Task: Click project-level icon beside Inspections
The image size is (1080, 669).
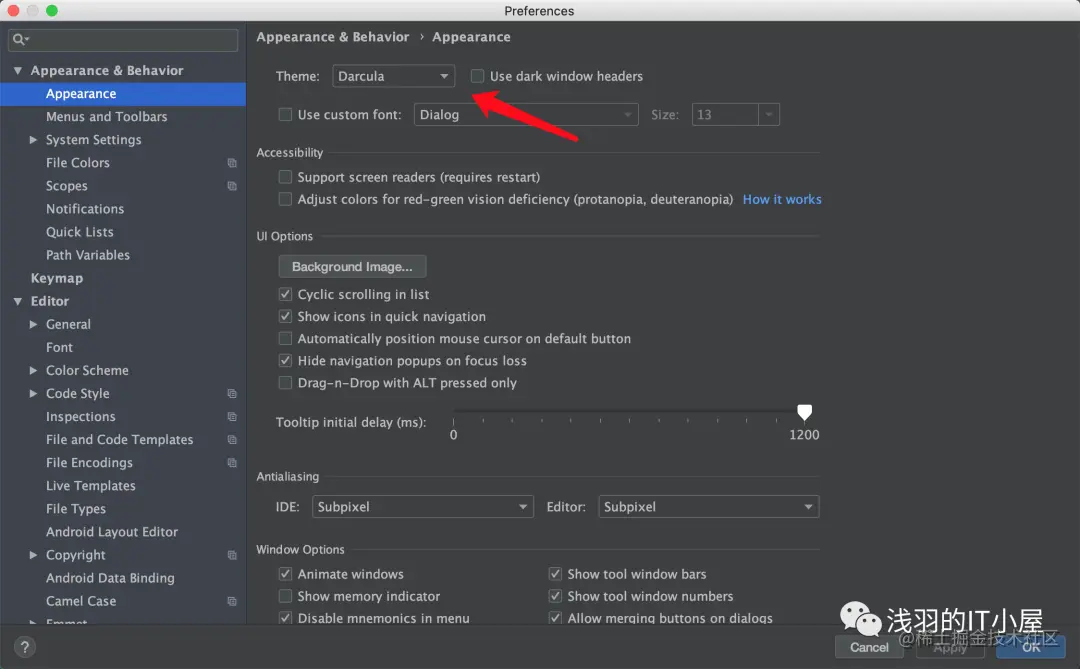Action: point(232,417)
